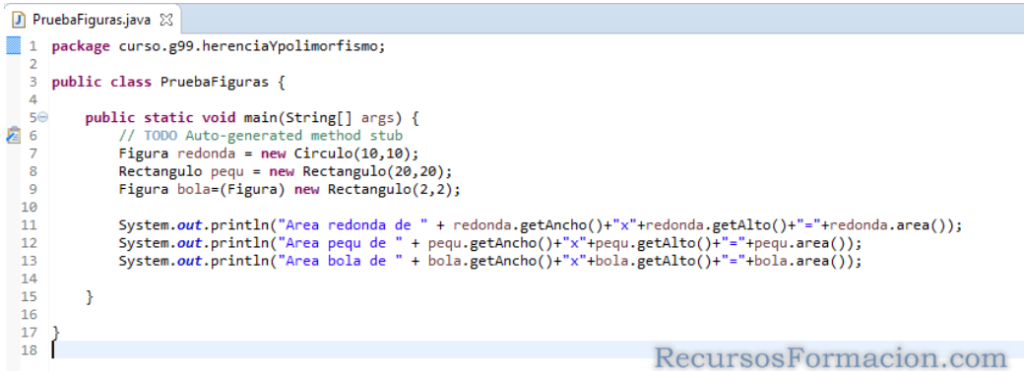Image resolution: width=1024 pixels, height=371 pixels.
Task: Click the TODO task marker icon on line 6
Action: pos(13,136)
